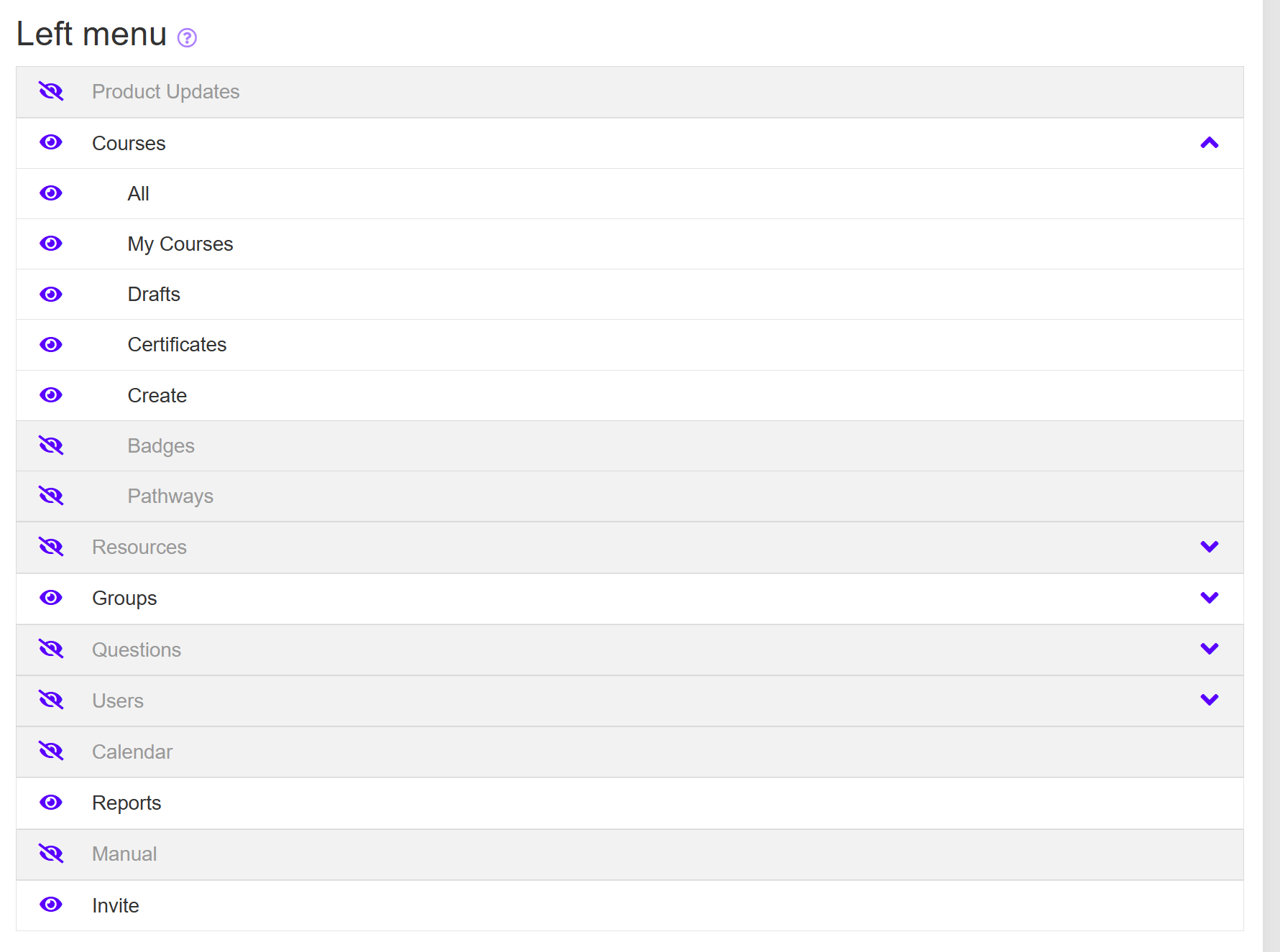Click the help icon beside Left menu
The image size is (1280, 952).
(x=187, y=37)
